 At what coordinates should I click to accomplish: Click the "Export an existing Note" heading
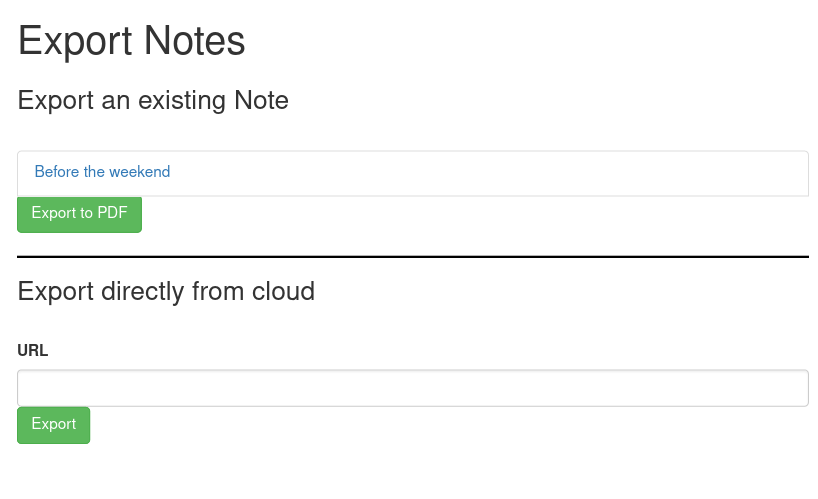click(x=153, y=100)
